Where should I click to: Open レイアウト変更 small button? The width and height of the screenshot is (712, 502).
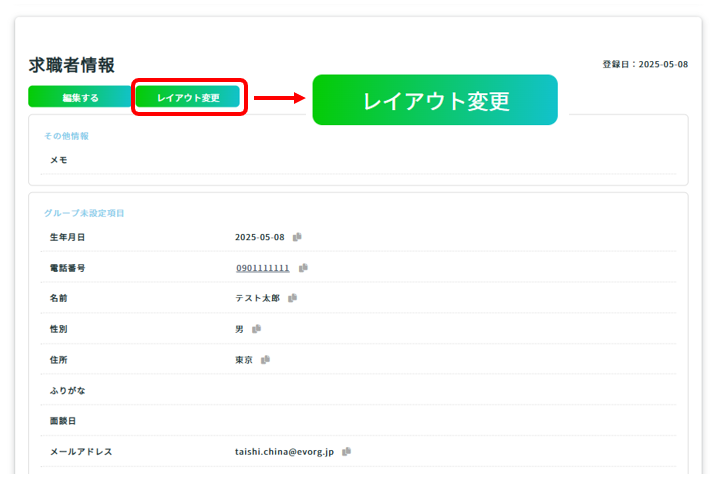[x=188, y=97]
